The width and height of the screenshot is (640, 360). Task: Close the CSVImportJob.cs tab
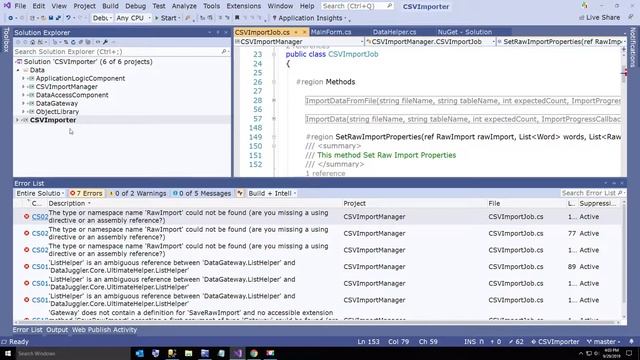click(x=304, y=32)
